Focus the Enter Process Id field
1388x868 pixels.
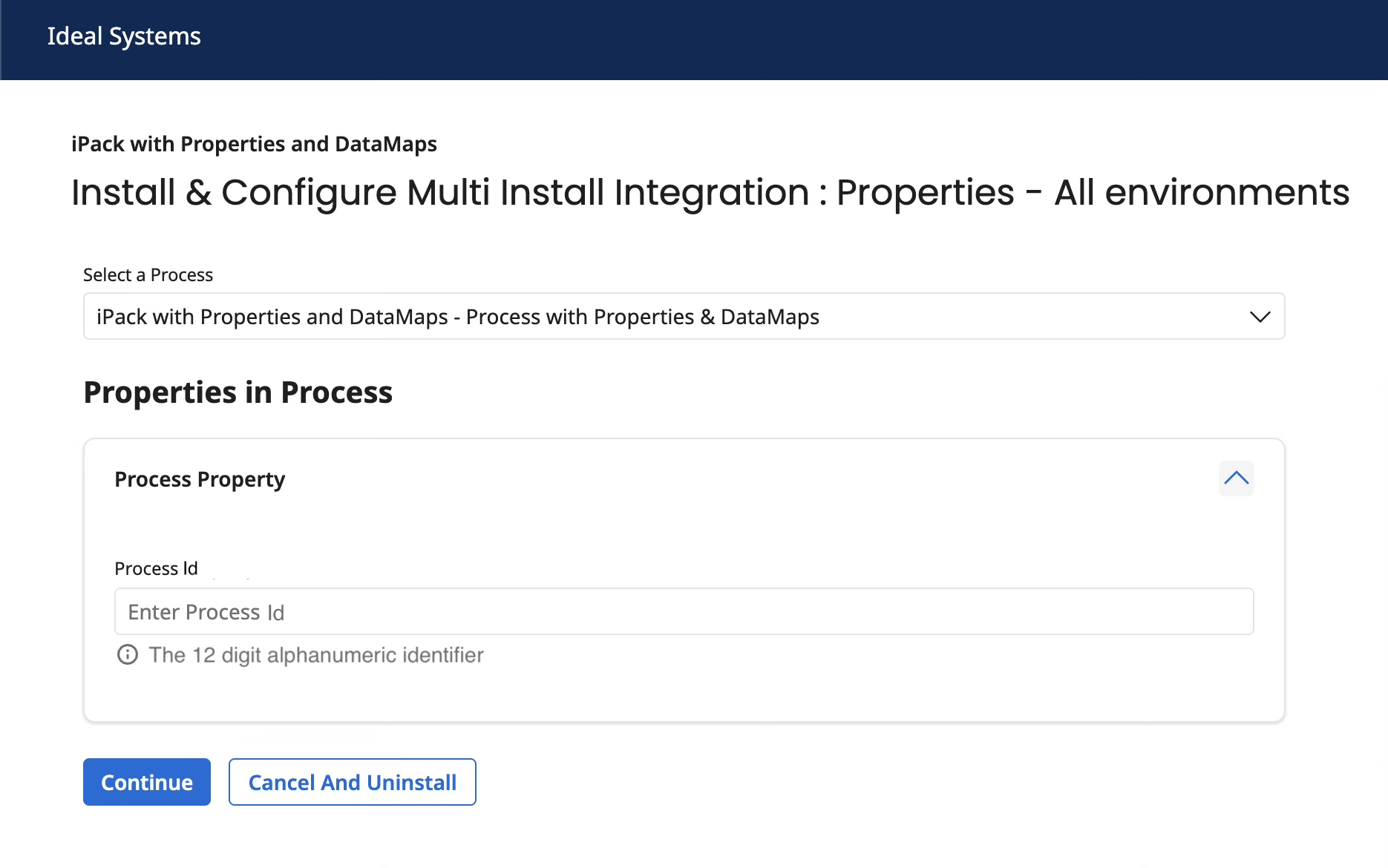683,612
